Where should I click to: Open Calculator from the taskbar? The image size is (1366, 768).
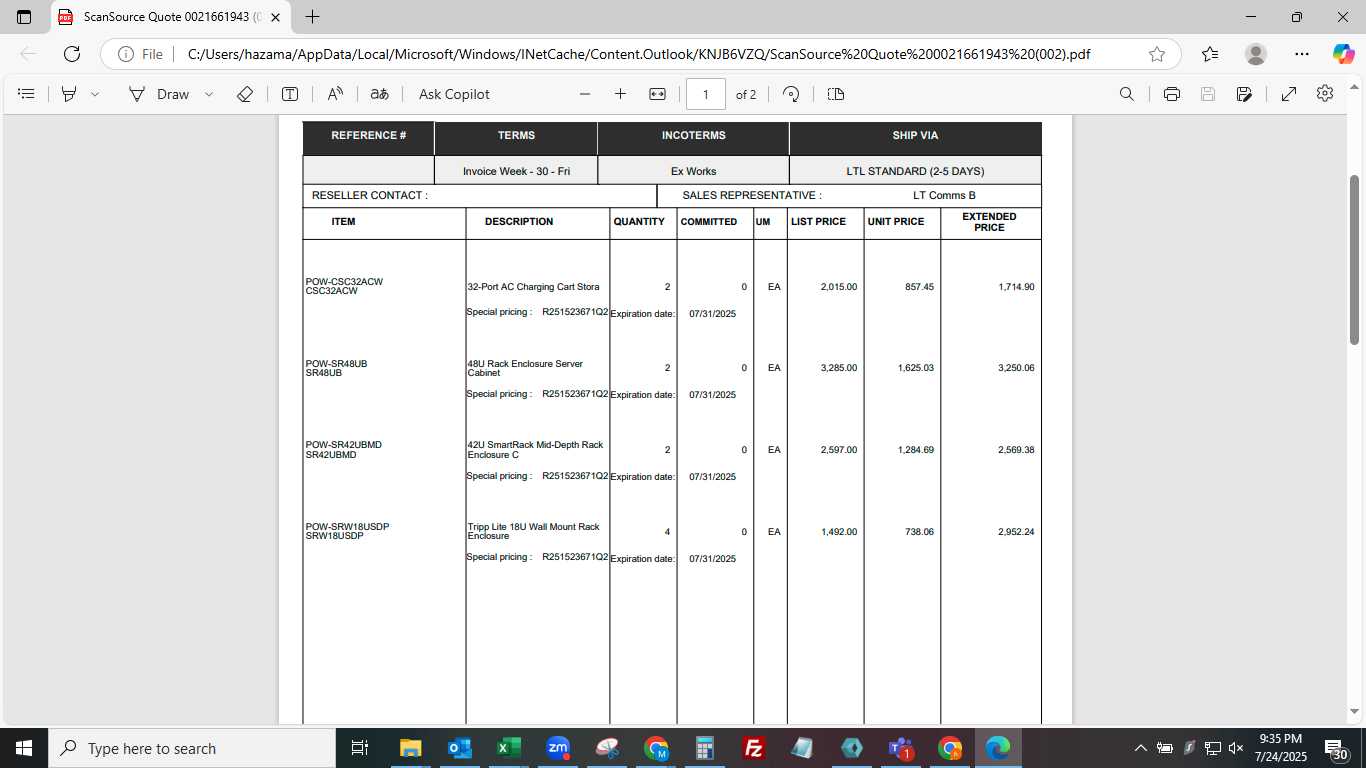click(x=705, y=748)
